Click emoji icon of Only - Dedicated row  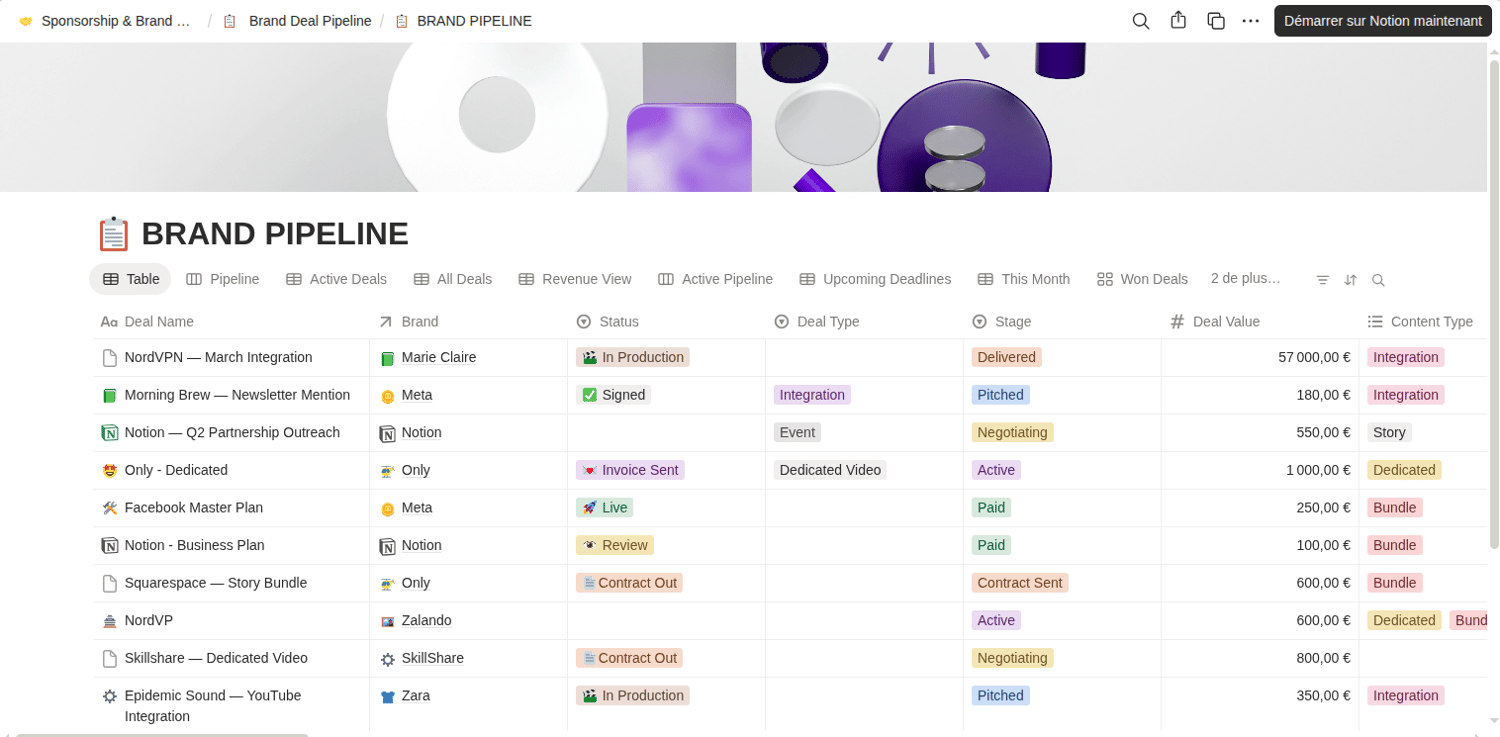tap(110, 471)
